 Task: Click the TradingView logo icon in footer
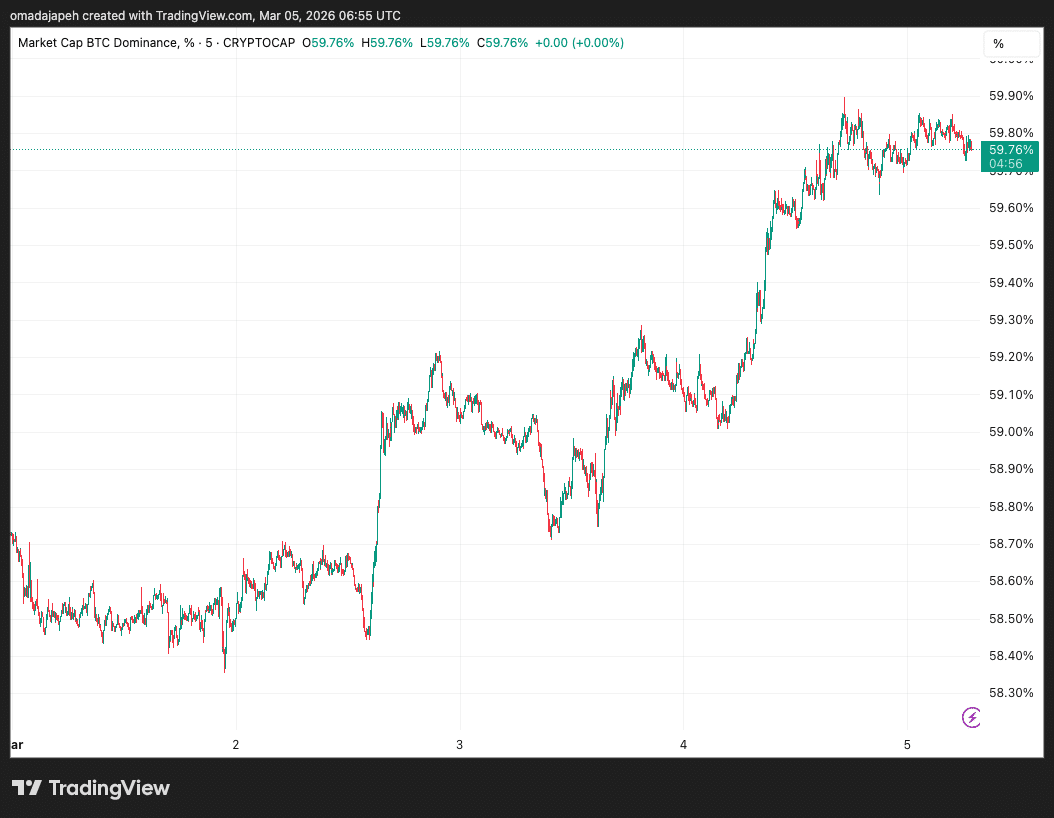27,788
